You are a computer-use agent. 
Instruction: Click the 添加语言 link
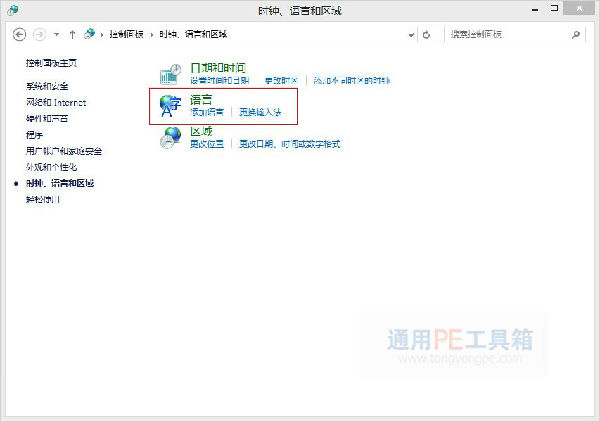207,112
